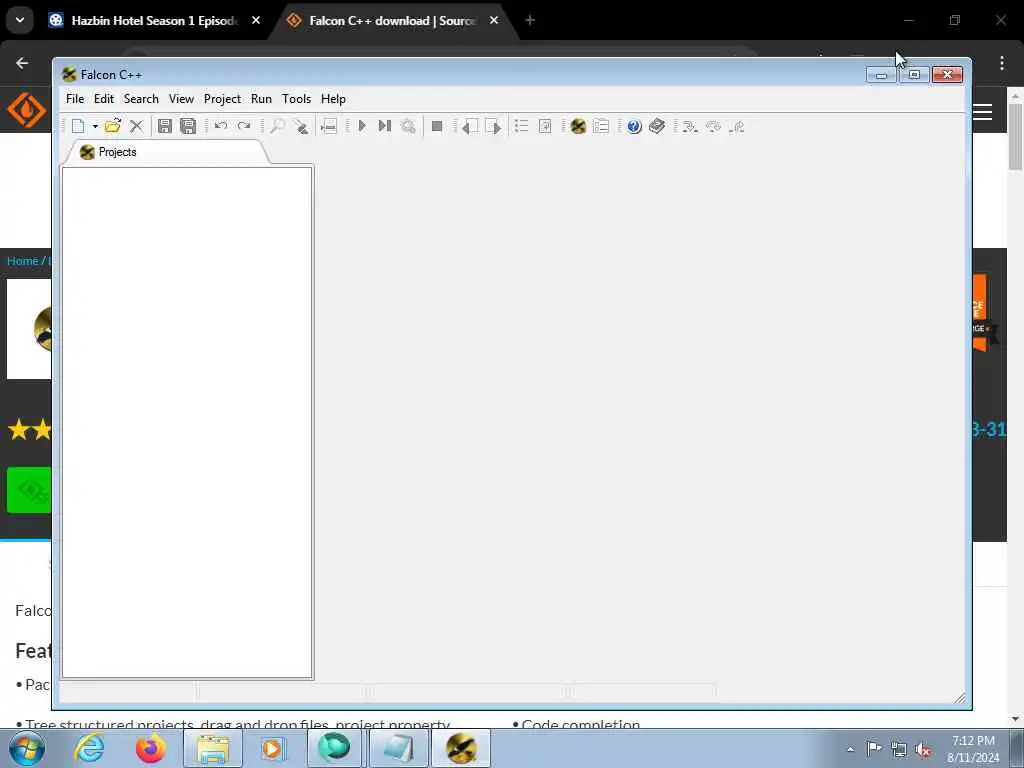Click the Falcon C++ taskbar button

point(461,748)
